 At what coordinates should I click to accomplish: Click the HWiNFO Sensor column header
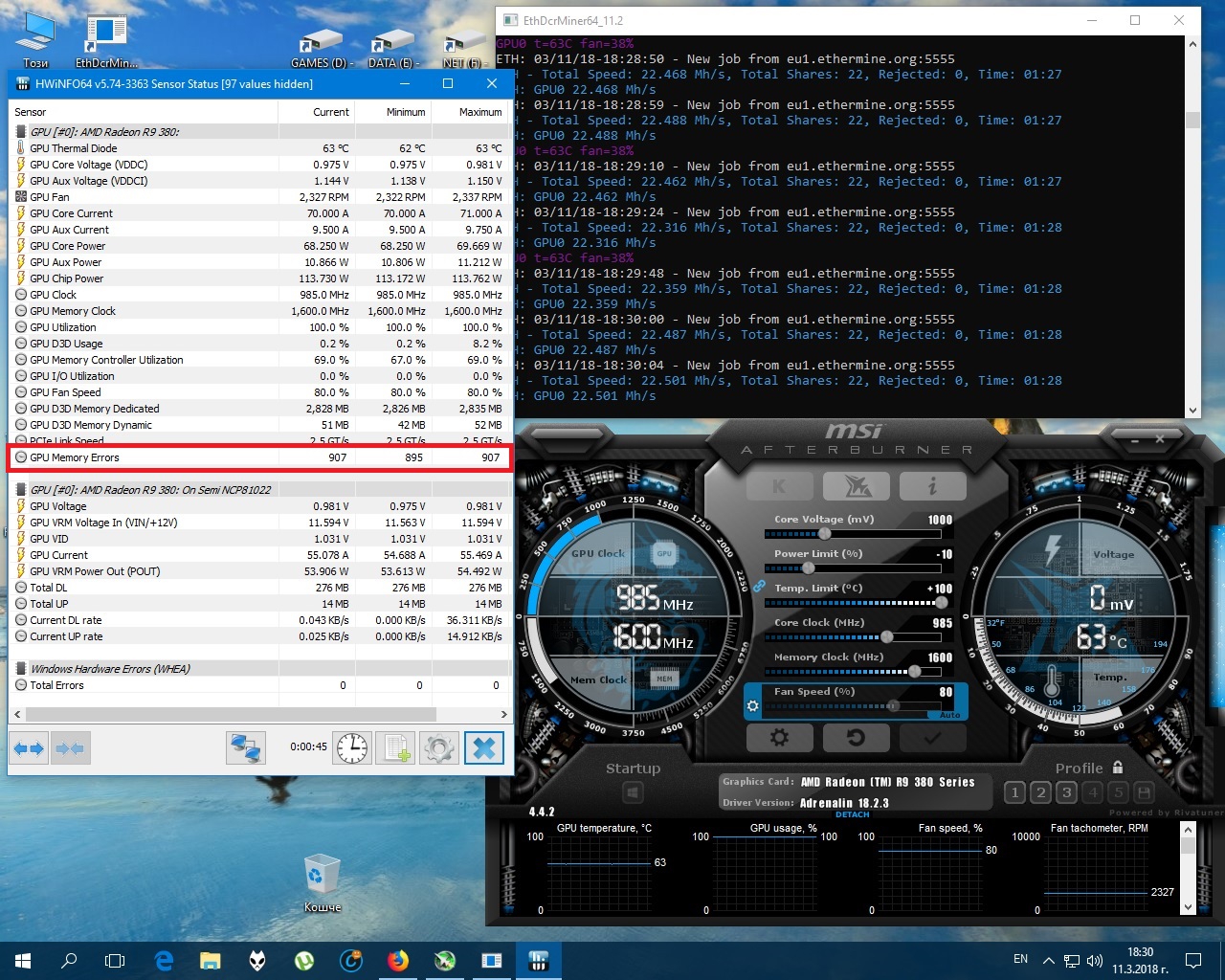[144, 112]
